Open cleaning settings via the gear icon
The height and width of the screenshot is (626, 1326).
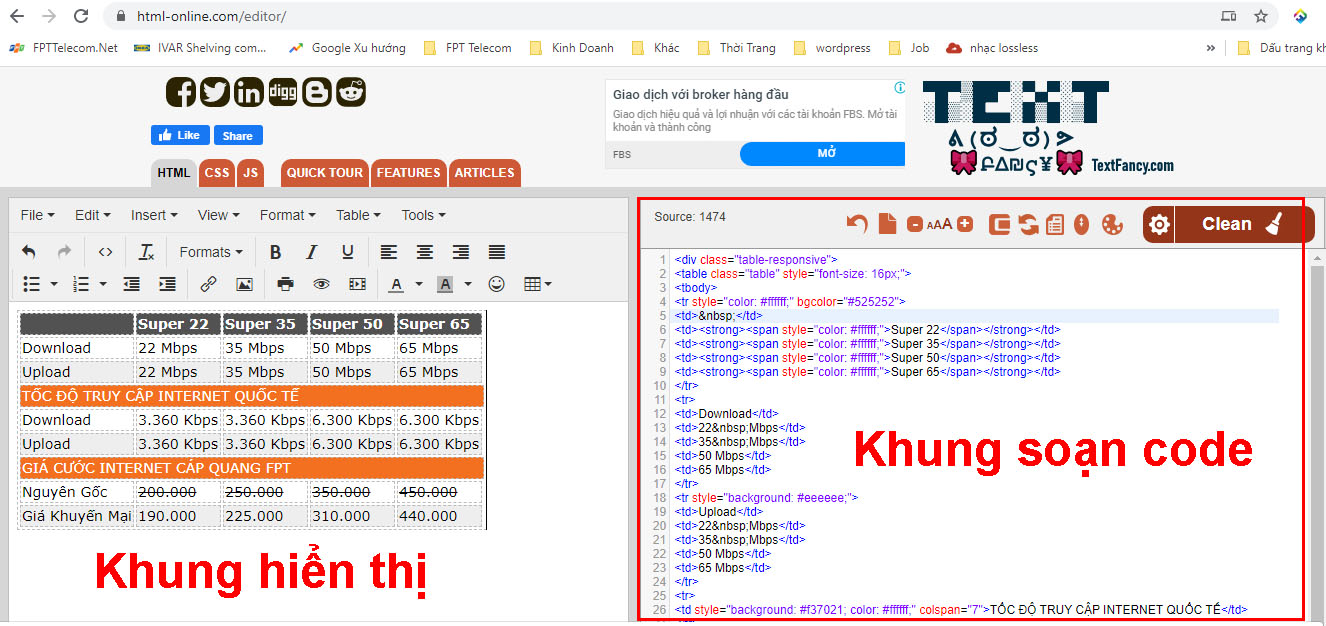point(1159,224)
